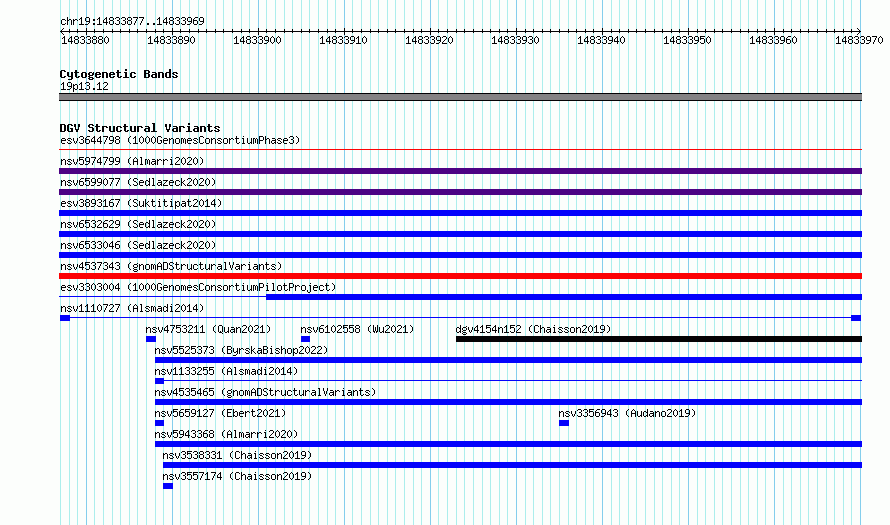The image size is (890, 525).
Task: Select the right end block of nsv1110727
Action: click(856, 318)
